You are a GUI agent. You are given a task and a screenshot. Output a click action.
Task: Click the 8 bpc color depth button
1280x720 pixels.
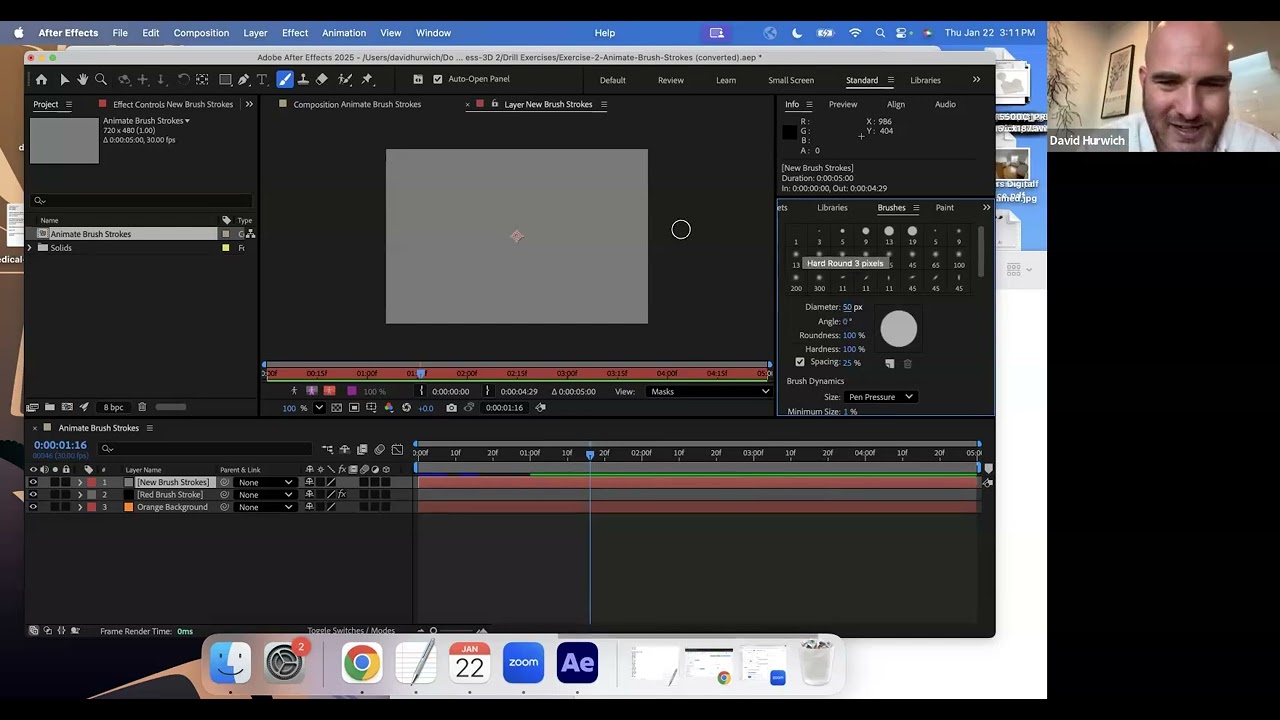click(114, 407)
